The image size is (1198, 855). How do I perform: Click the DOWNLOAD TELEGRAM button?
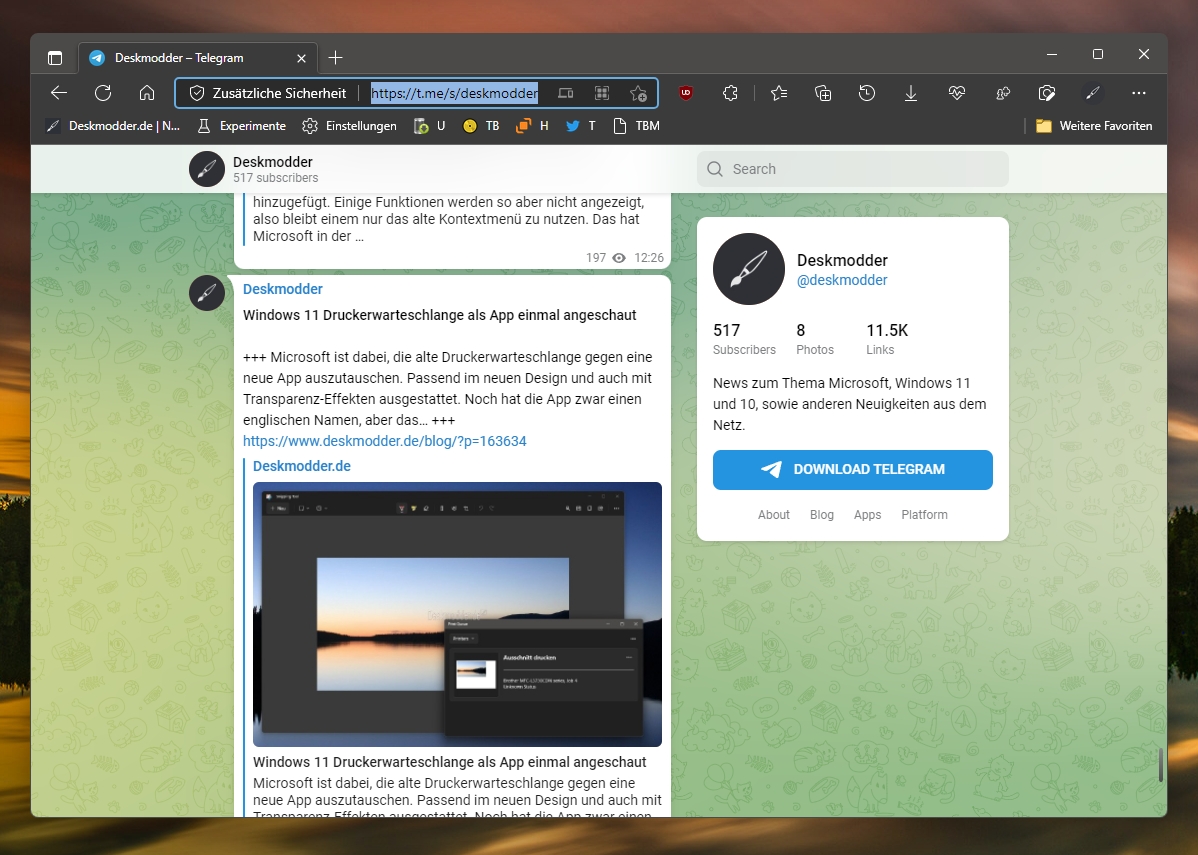(853, 470)
